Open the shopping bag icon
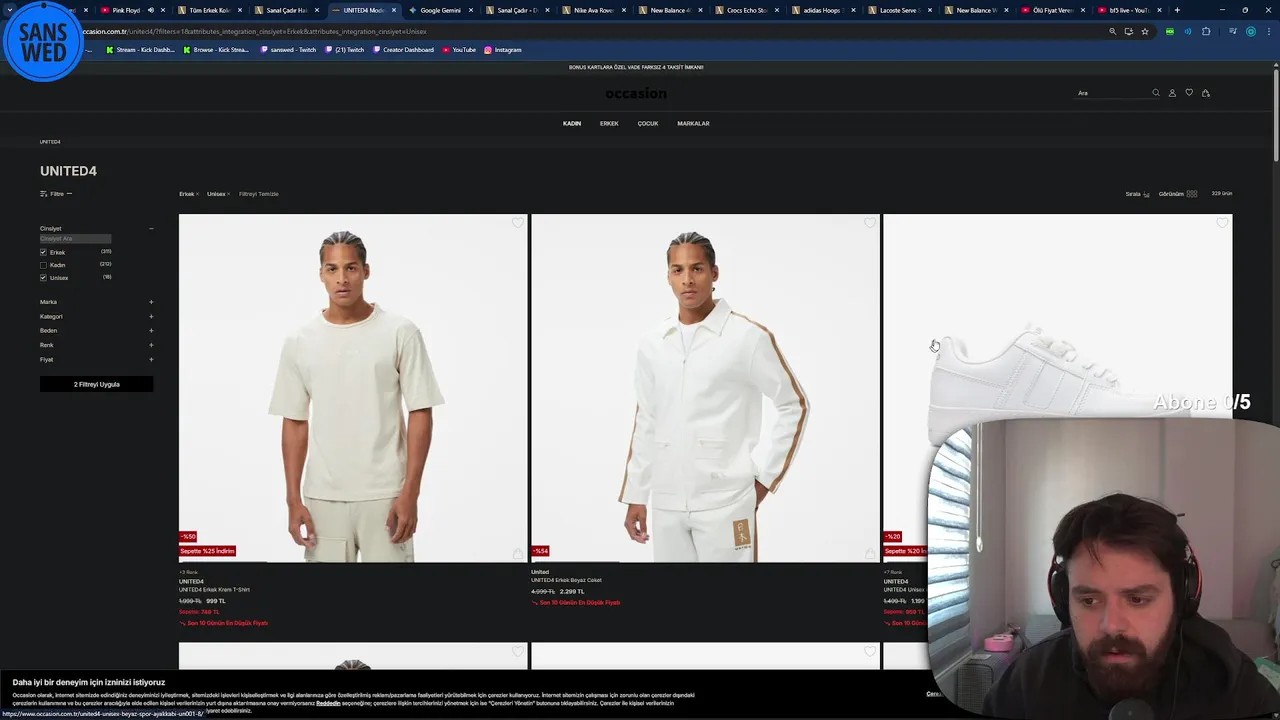 pos(1206,93)
